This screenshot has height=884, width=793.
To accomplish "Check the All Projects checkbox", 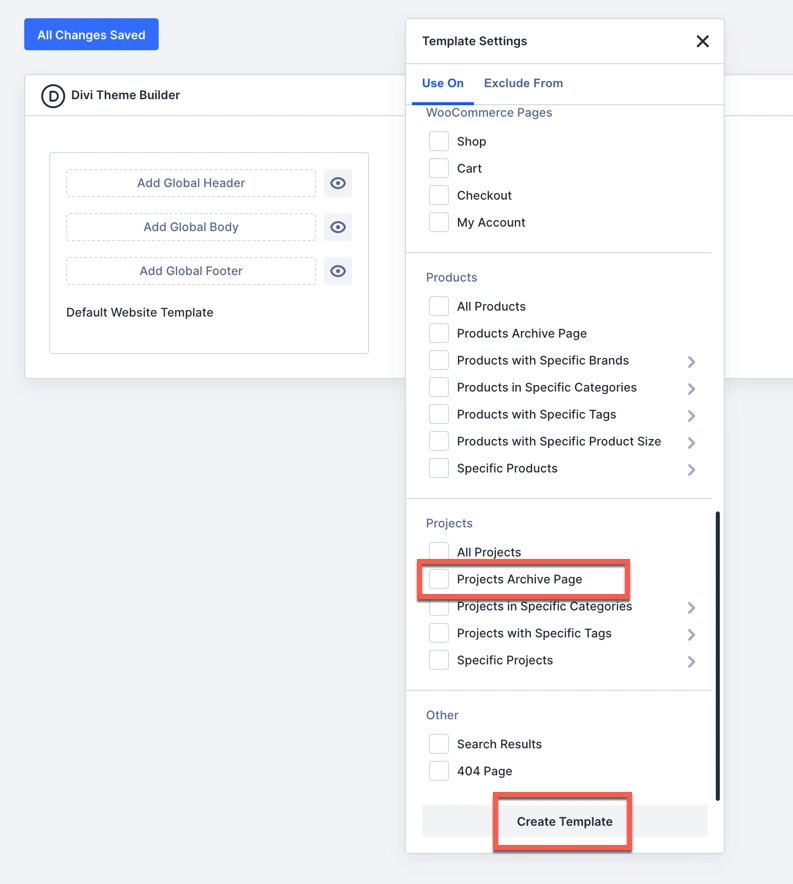I will coord(438,552).
